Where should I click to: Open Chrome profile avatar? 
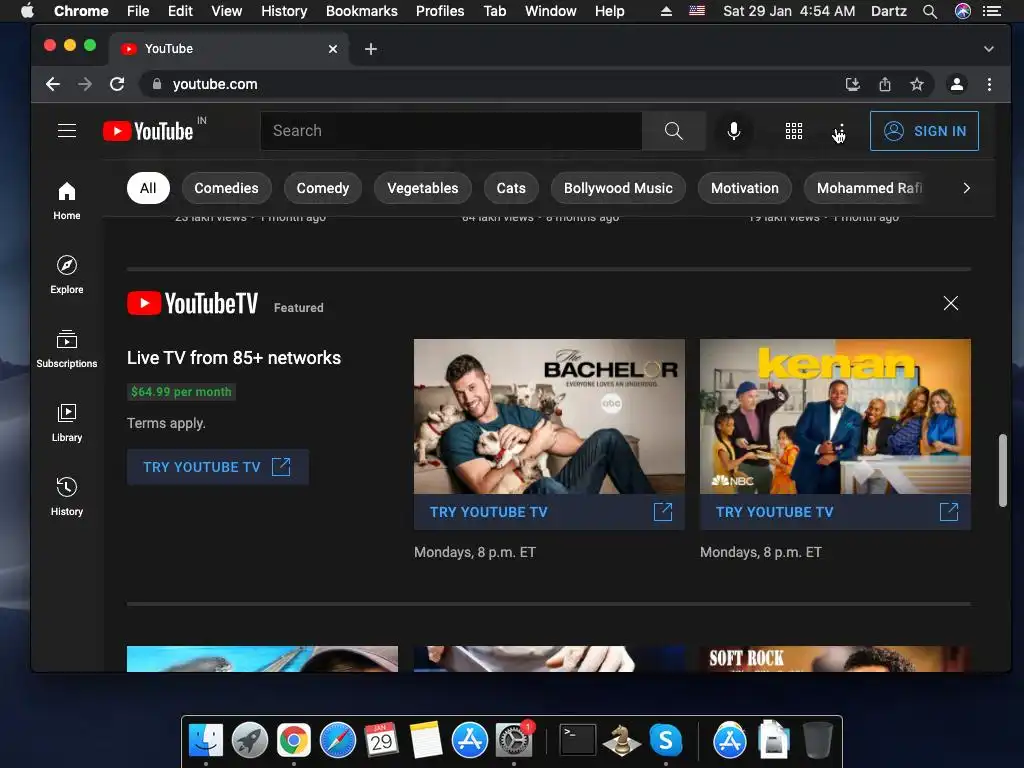pyautogui.click(x=957, y=84)
